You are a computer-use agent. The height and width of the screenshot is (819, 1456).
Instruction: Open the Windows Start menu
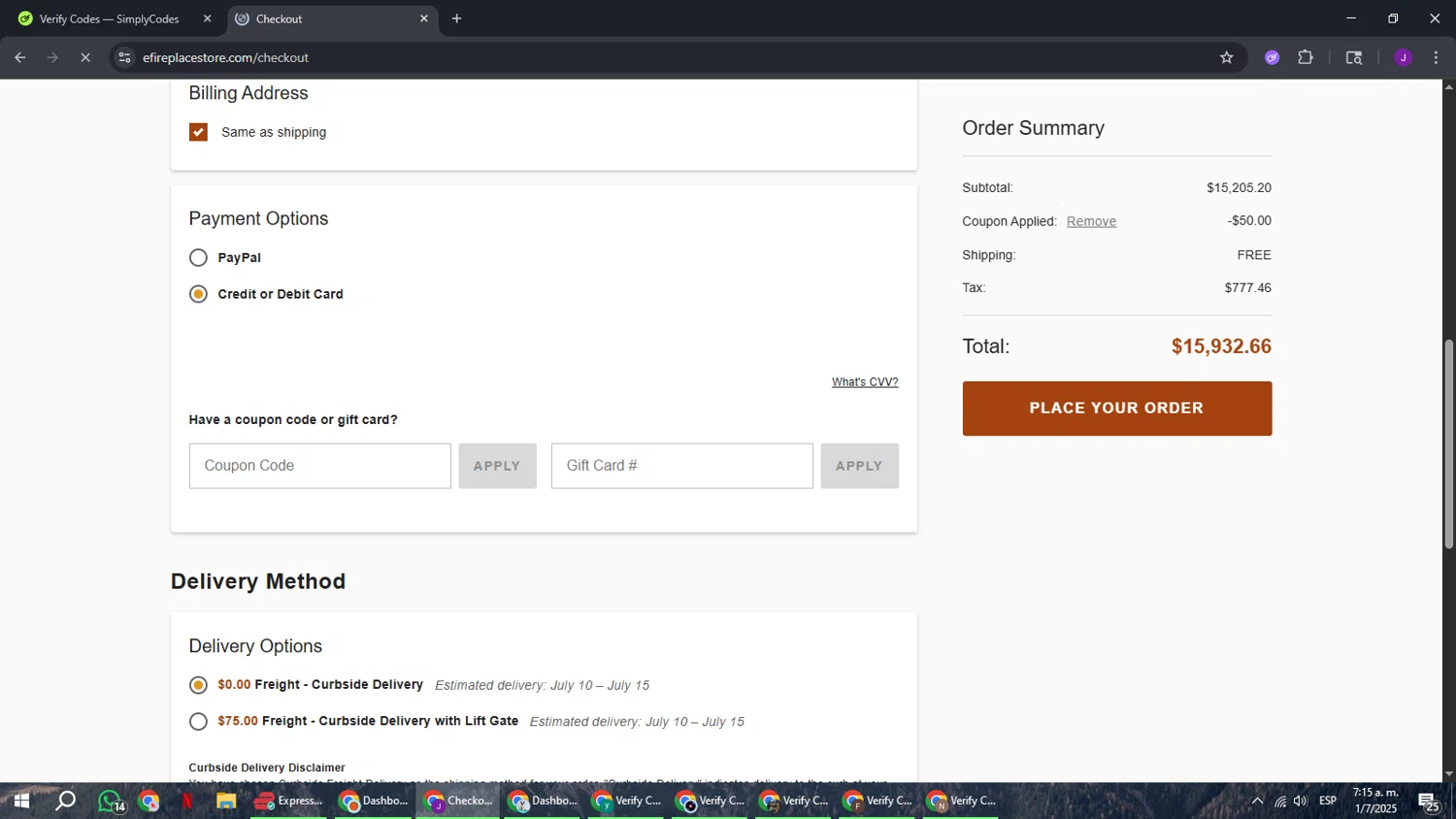(x=20, y=801)
